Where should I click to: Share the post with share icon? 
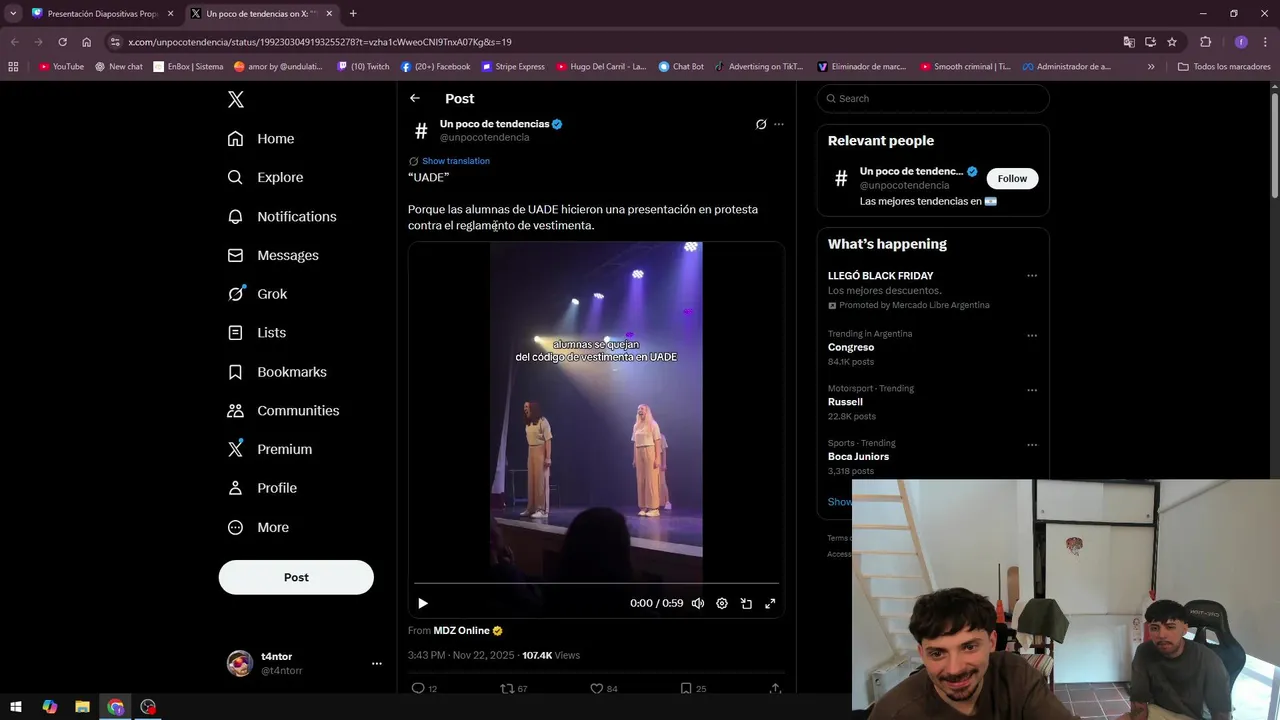point(775,688)
